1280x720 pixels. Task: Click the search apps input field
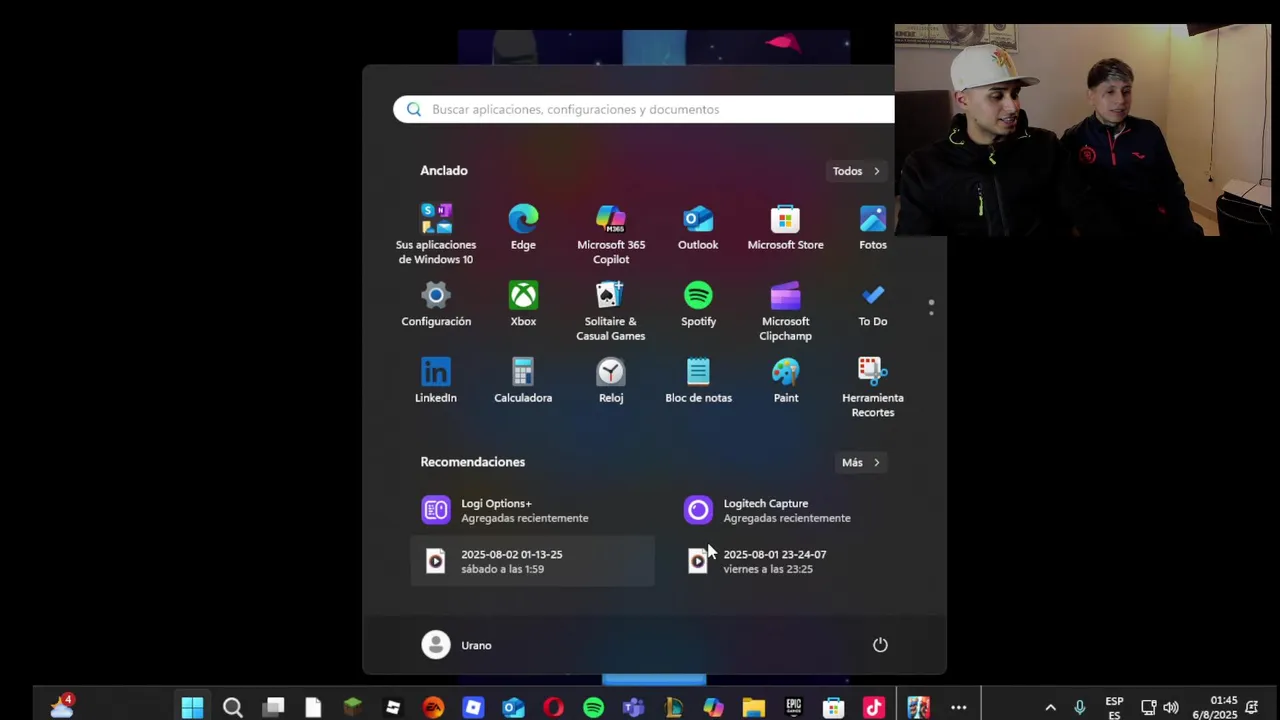pos(645,109)
